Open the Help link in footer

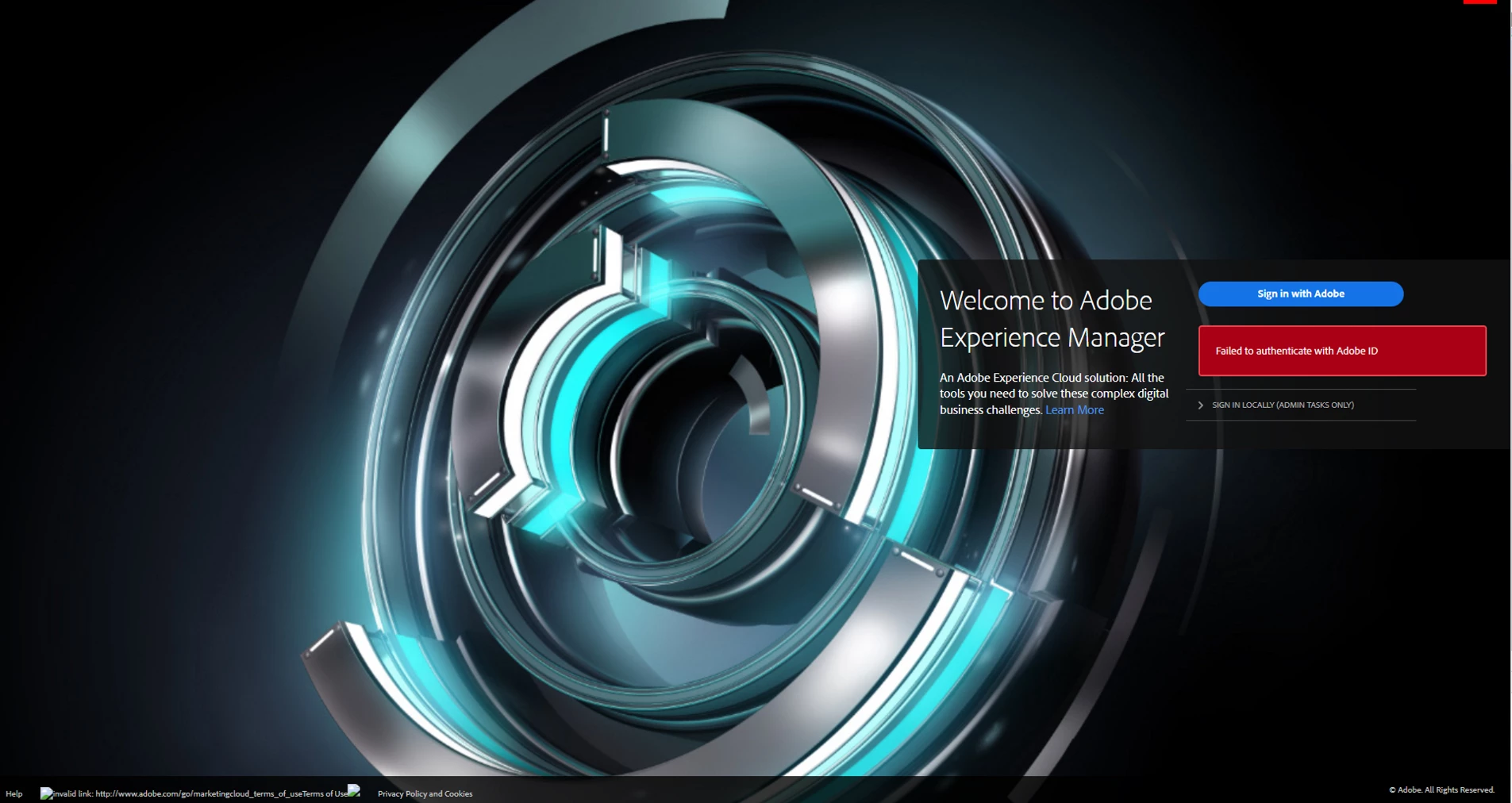click(x=14, y=793)
